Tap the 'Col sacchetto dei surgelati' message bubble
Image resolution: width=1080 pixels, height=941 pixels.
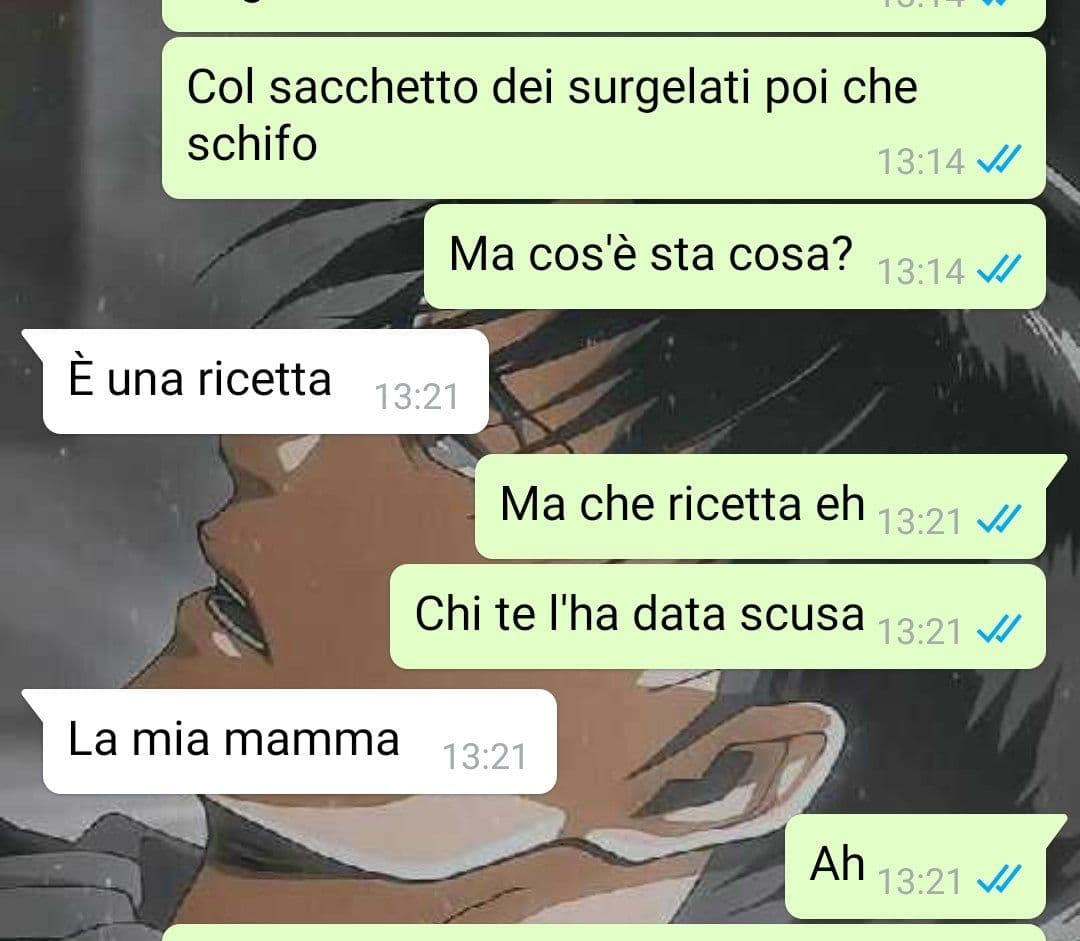[x=603, y=118]
